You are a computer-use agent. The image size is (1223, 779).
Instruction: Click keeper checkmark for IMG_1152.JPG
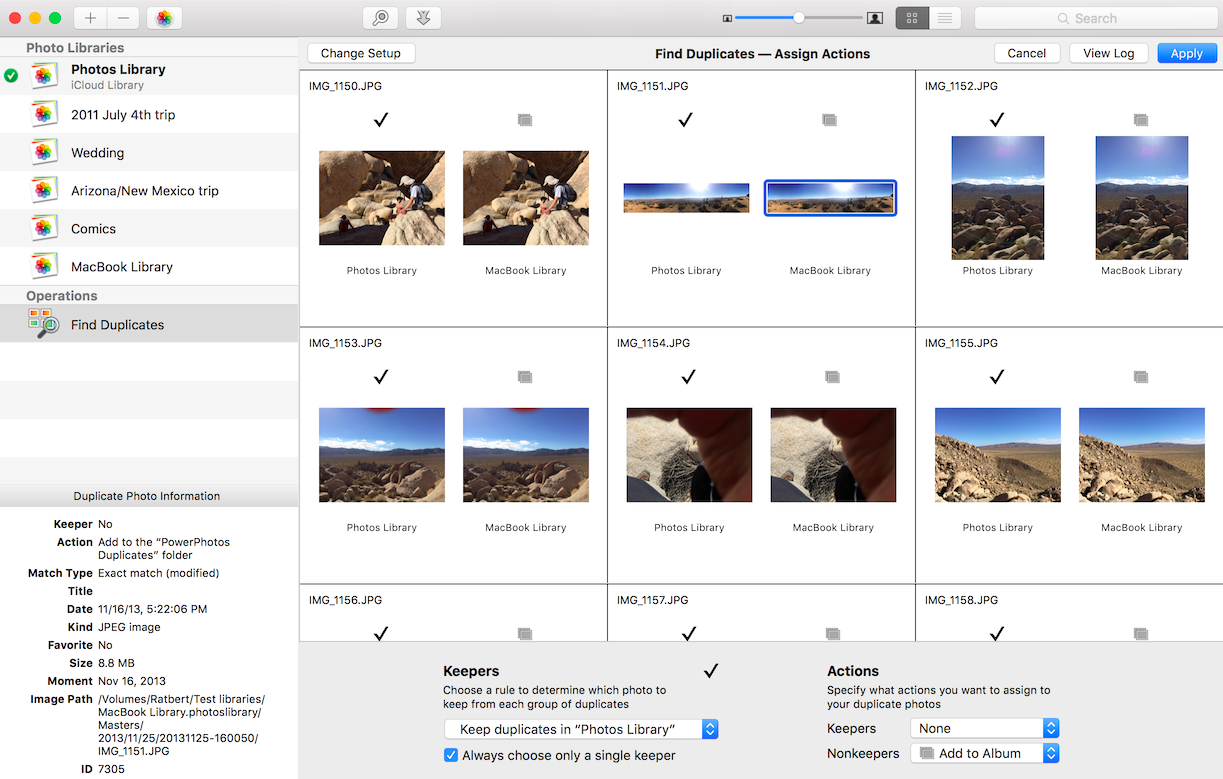click(x=997, y=120)
